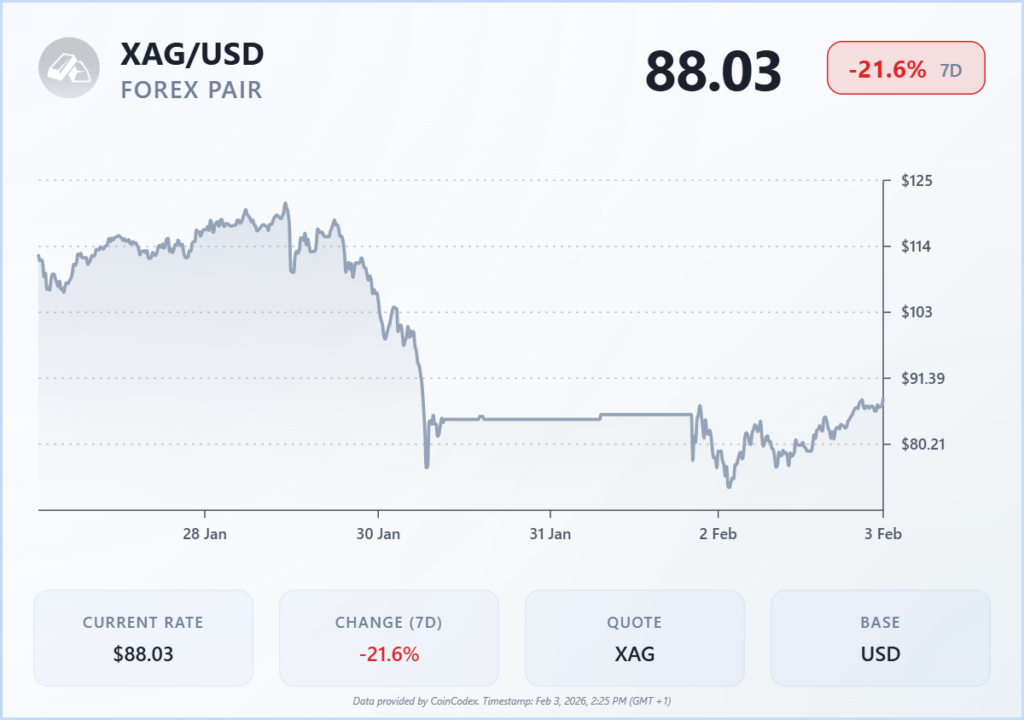The height and width of the screenshot is (720, 1024).
Task: Select the Base USD card
Action: tap(880, 638)
